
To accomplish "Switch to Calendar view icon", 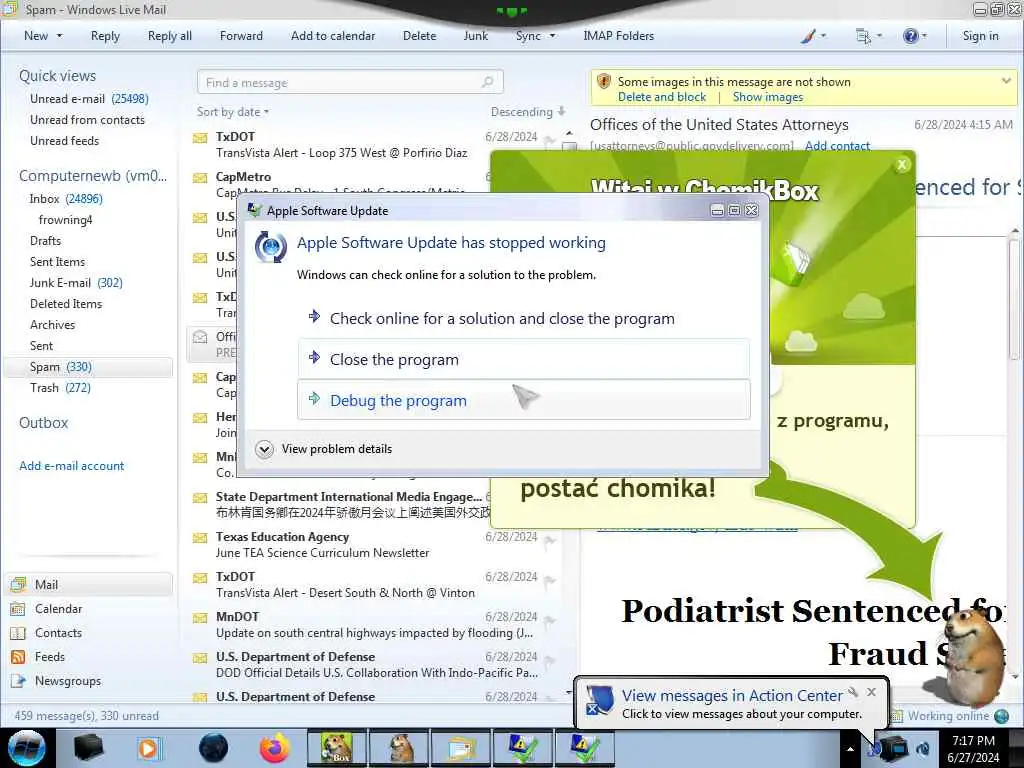I will click(x=18, y=609).
